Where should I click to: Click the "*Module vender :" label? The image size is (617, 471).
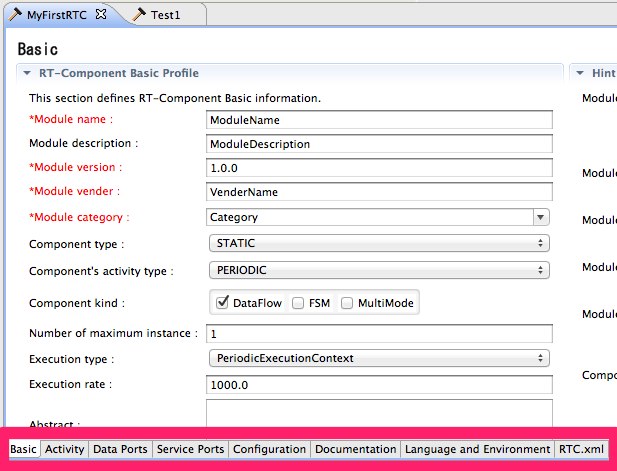(x=74, y=191)
